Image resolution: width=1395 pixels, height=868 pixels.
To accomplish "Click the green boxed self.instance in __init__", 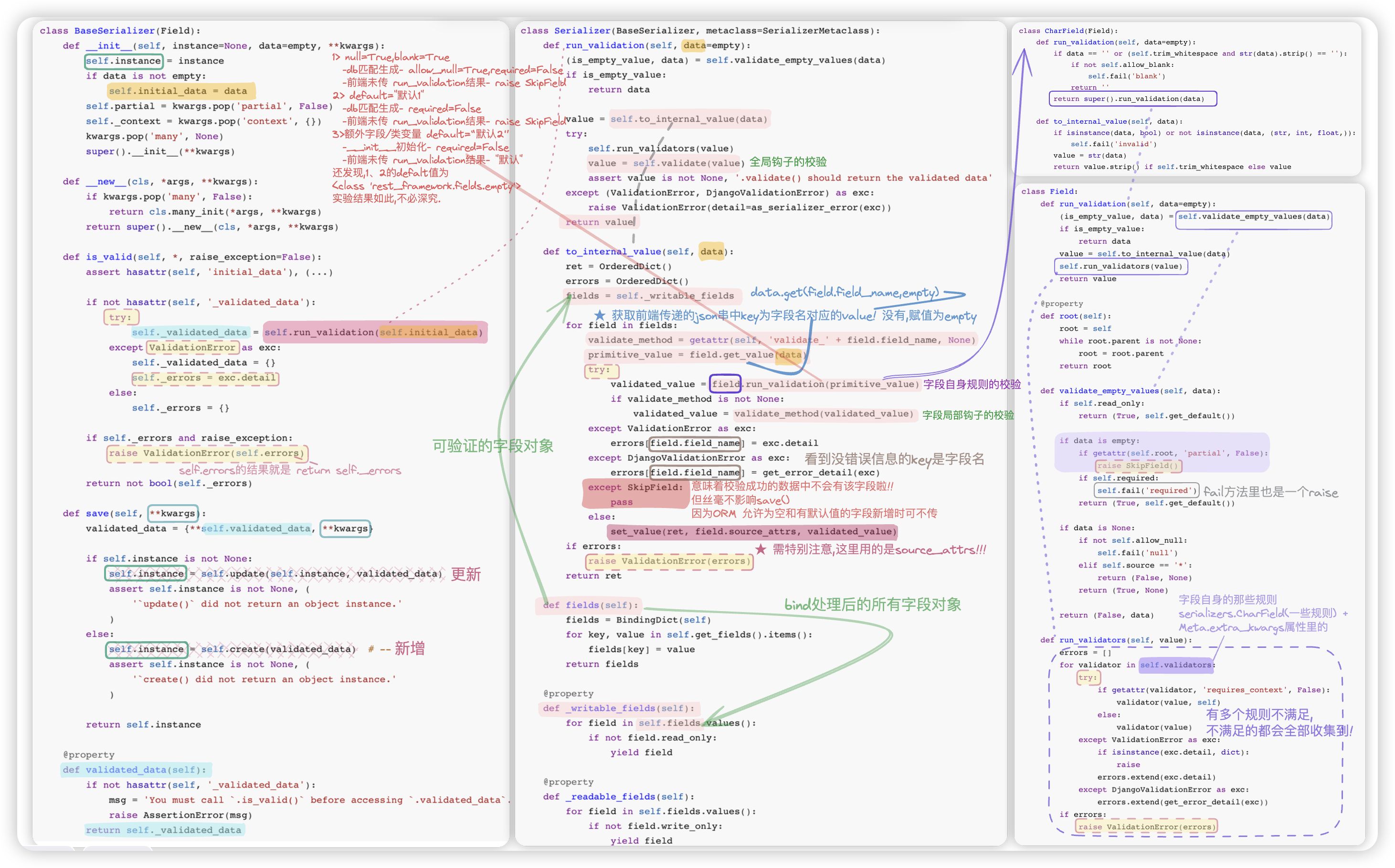I will (x=124, y=61).
